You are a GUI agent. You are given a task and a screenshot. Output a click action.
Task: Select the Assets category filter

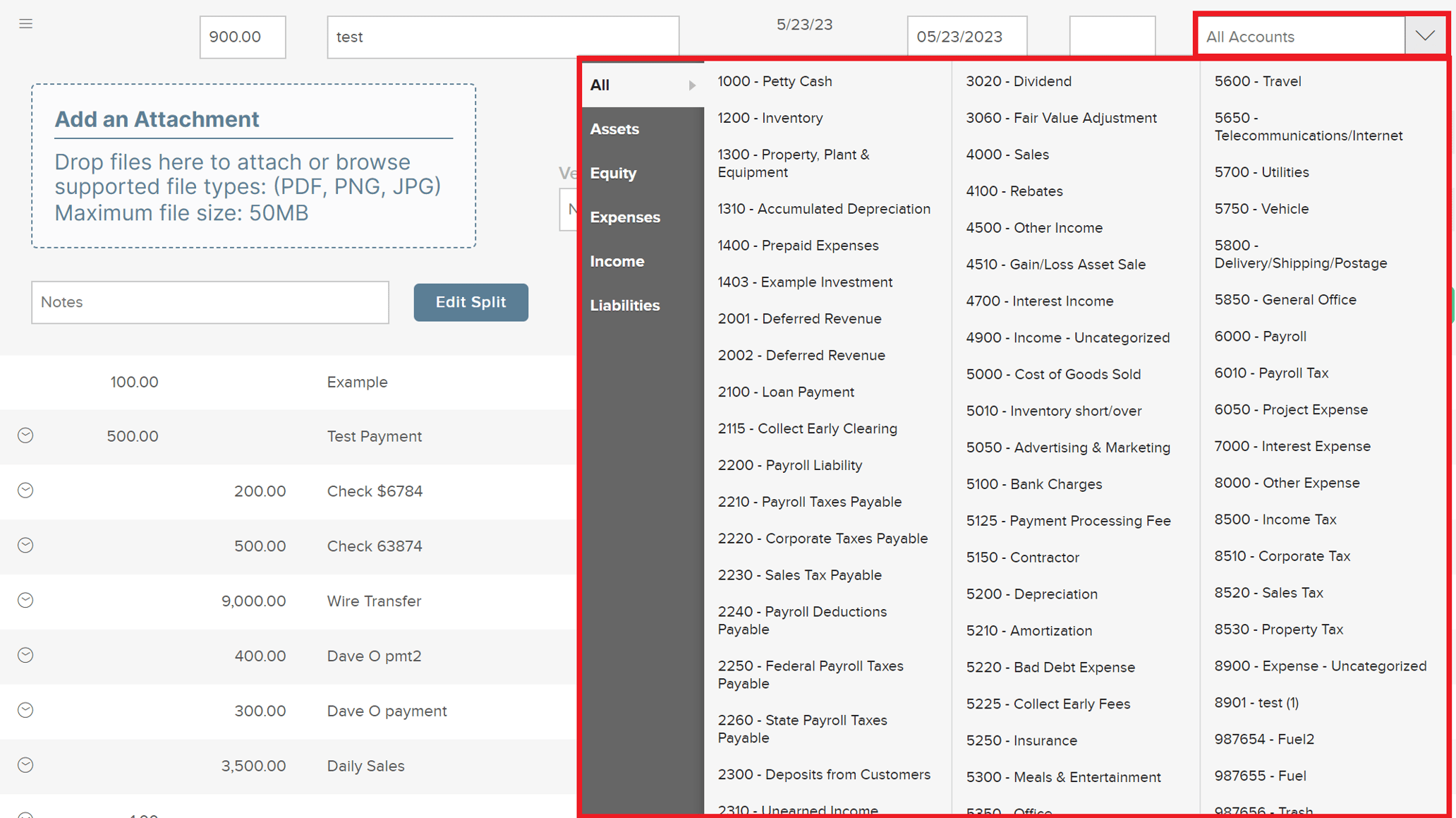click(614, 129)
